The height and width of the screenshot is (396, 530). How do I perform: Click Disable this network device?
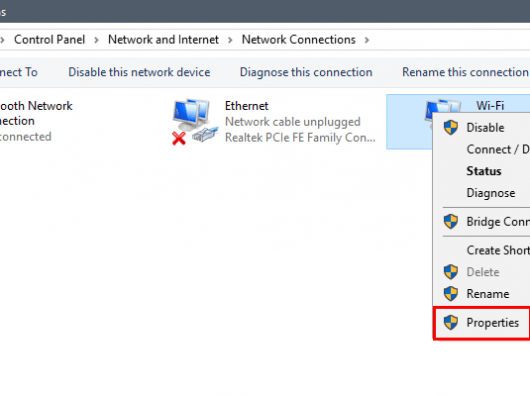click(139, 72)
